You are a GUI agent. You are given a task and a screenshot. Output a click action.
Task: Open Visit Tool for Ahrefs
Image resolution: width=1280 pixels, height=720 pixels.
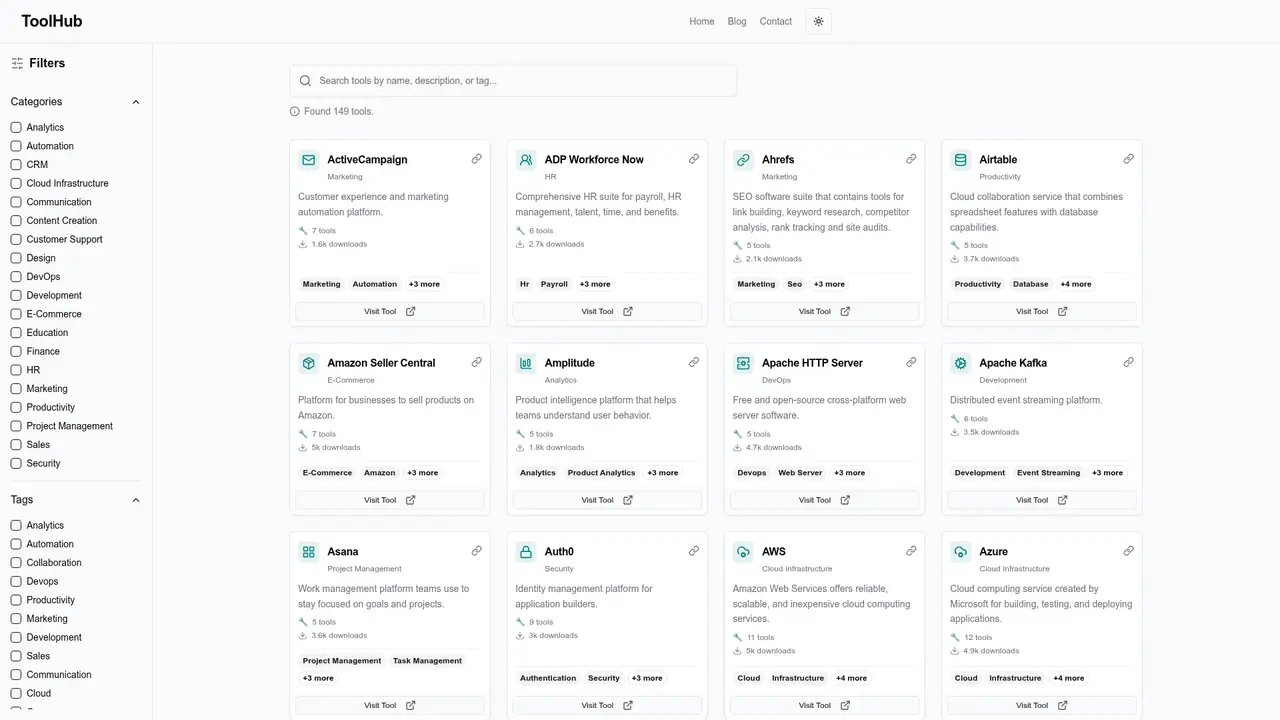(x=825, y=312)
